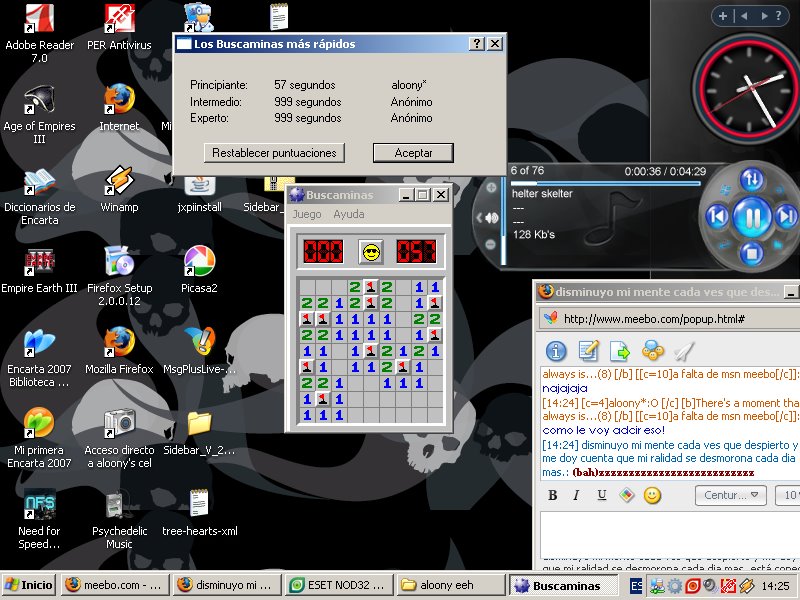Open the Juego menu in Buscaminas
The height and width of the screenshot is (600, 800).
[307, 214]
